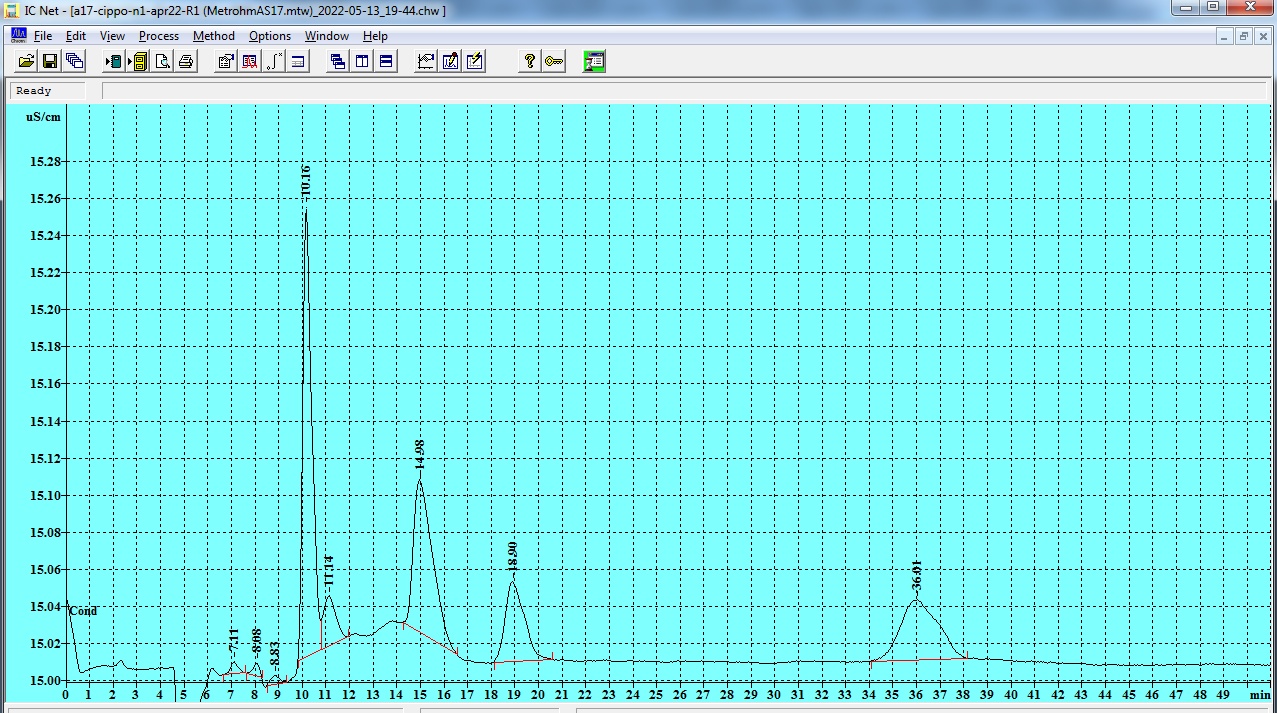This screenshot has height=713, width=1277.
Task: Open the Help menu
Action: 375,36
